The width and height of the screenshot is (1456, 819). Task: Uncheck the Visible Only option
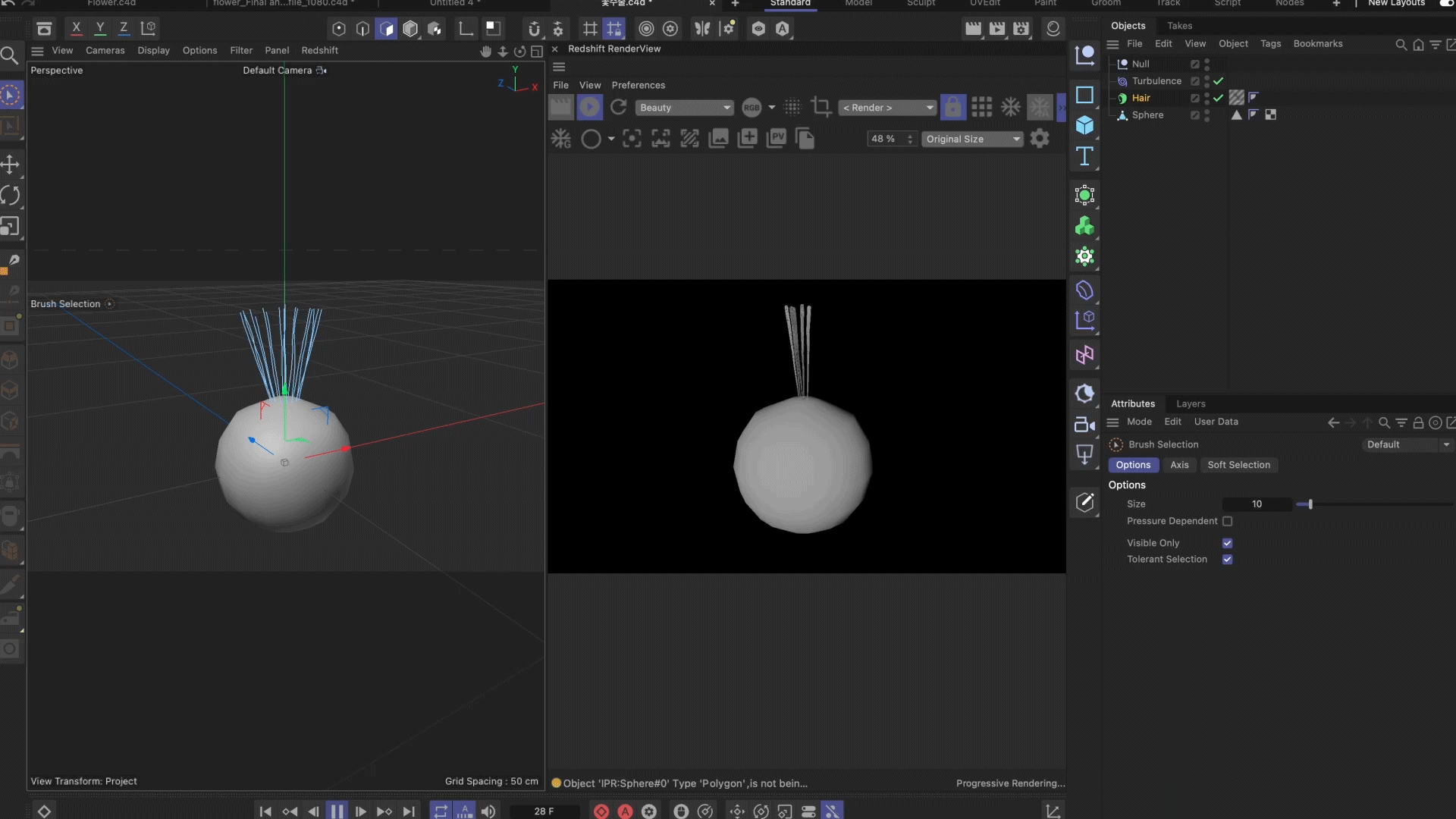tap(1227, 543)
